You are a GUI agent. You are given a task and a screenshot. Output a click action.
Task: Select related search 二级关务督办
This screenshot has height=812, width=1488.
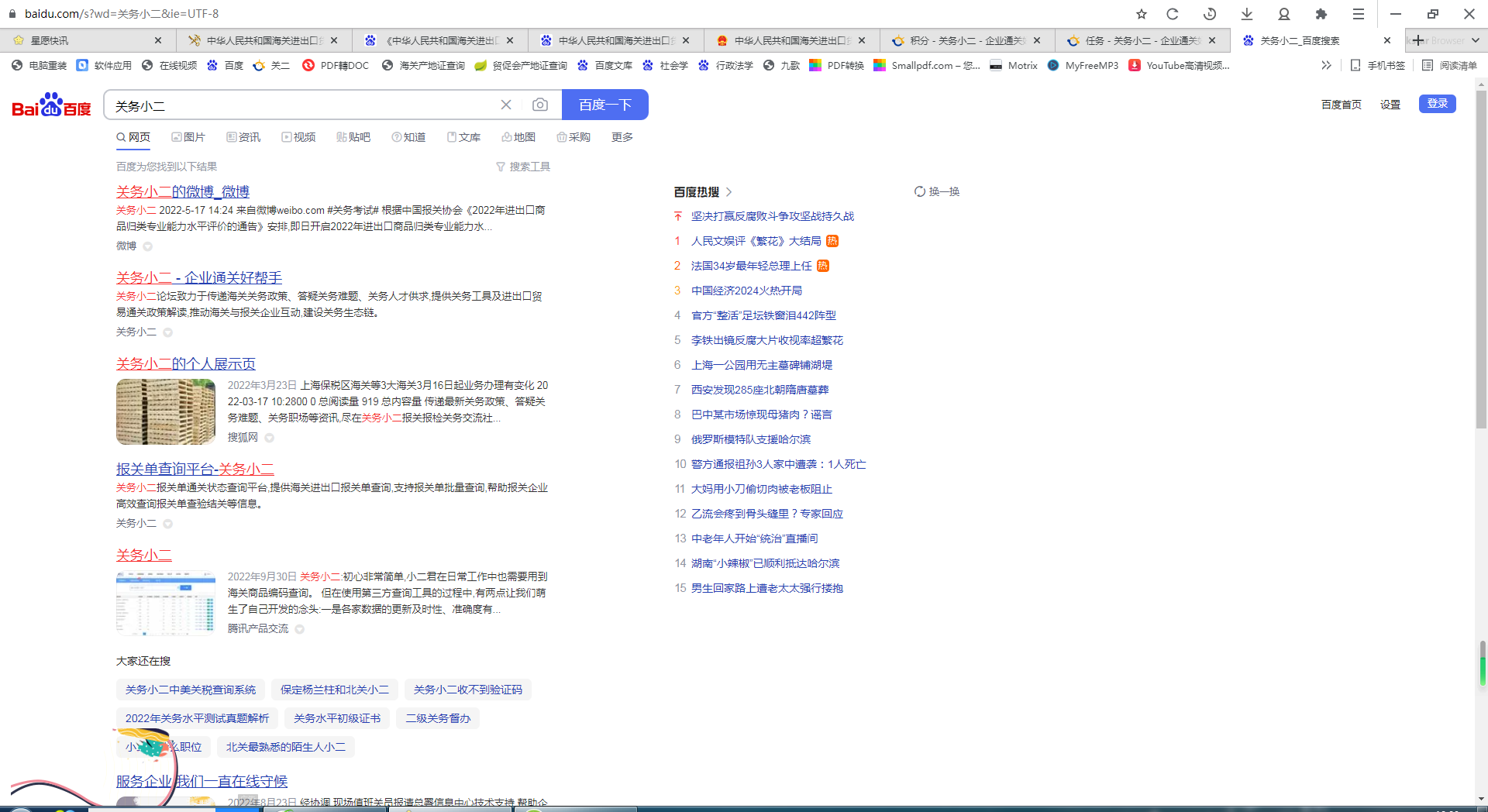point(438,718)
